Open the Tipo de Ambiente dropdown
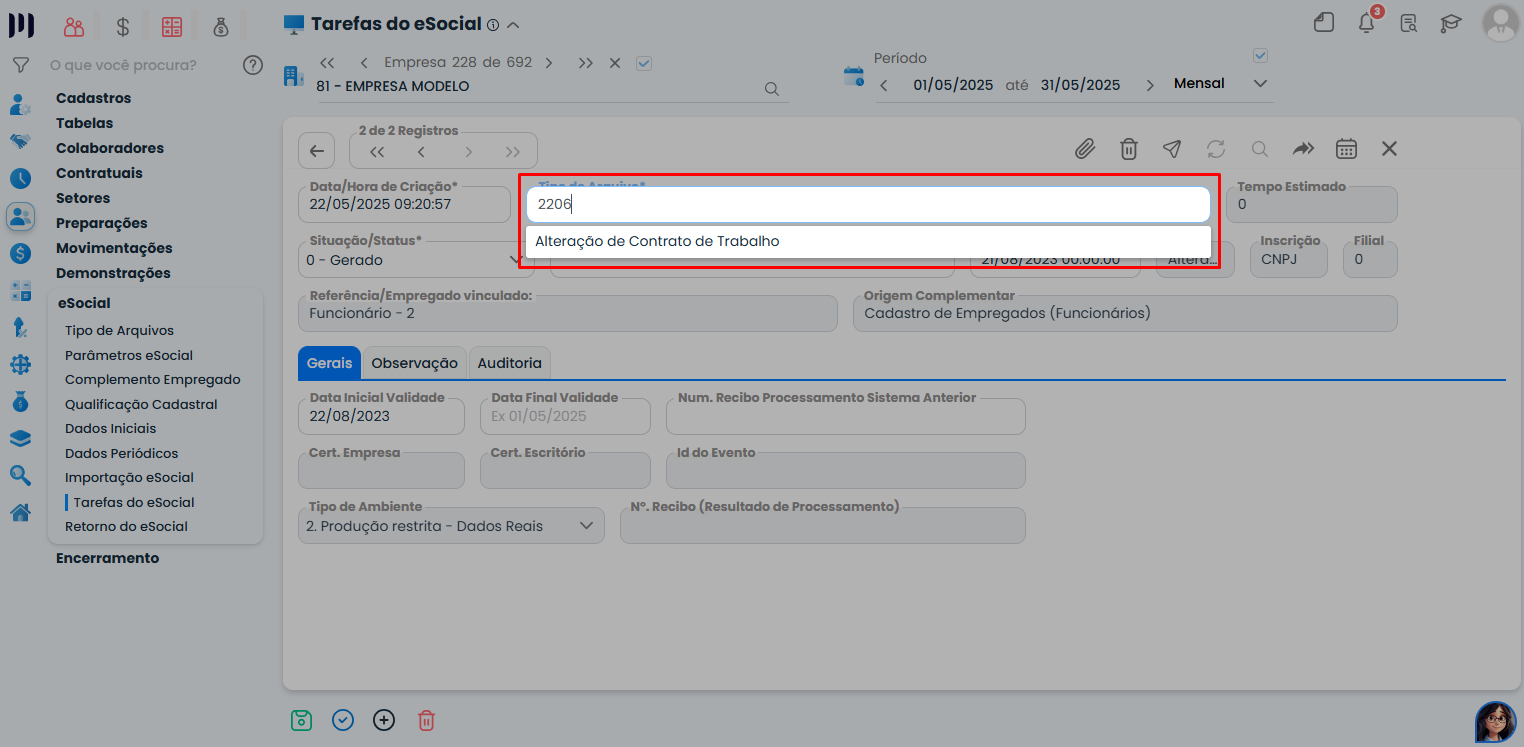1524x747 pixels. [451, 526]
